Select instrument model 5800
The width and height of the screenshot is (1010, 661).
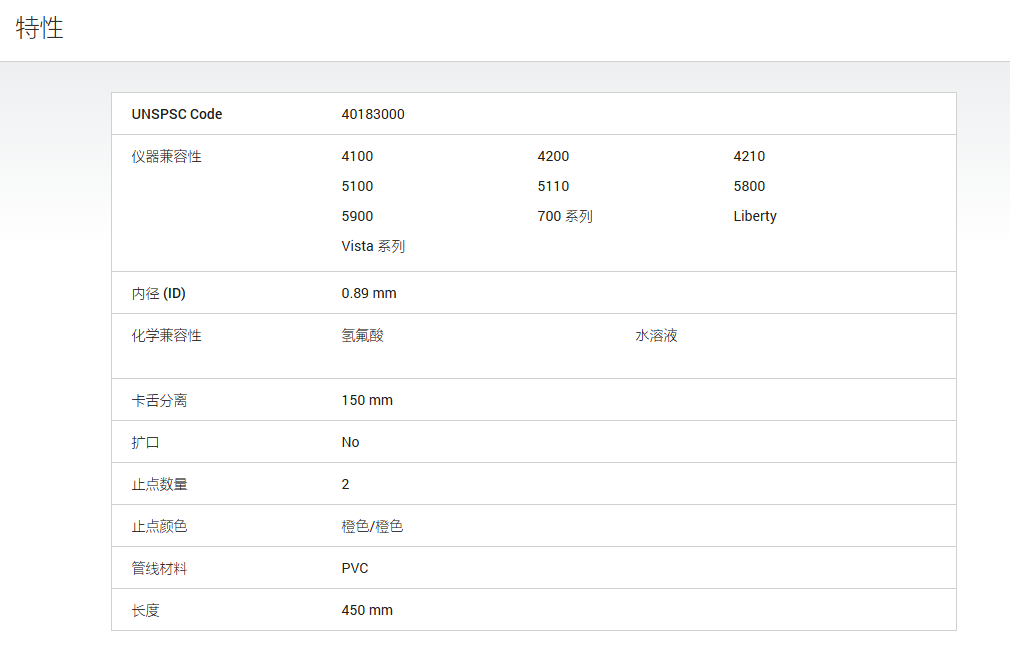[x=749, y=186]
